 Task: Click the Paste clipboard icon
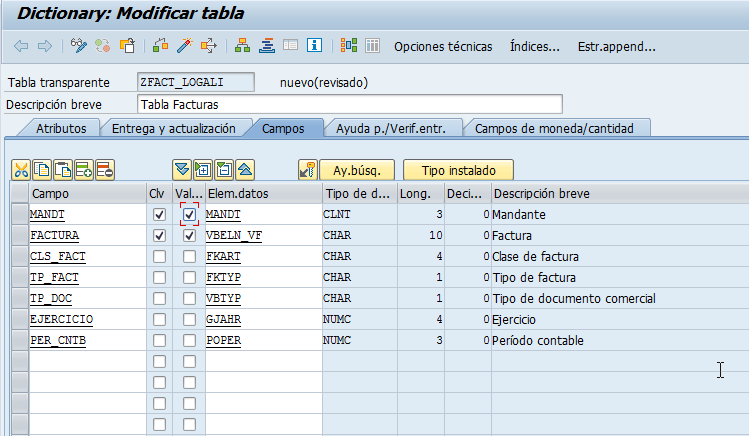63,170
